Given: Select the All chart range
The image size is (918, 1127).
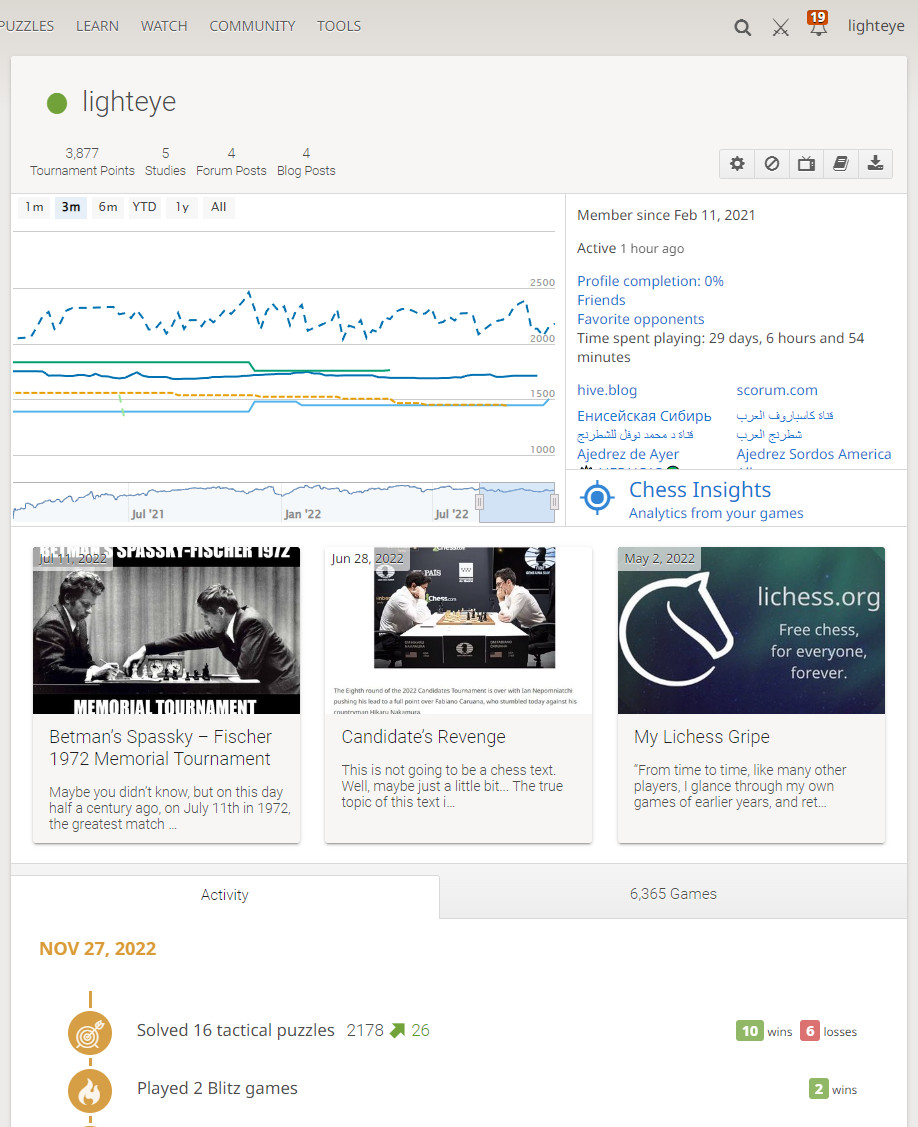Looking at the screenshot, I should (x=219, y=207).
